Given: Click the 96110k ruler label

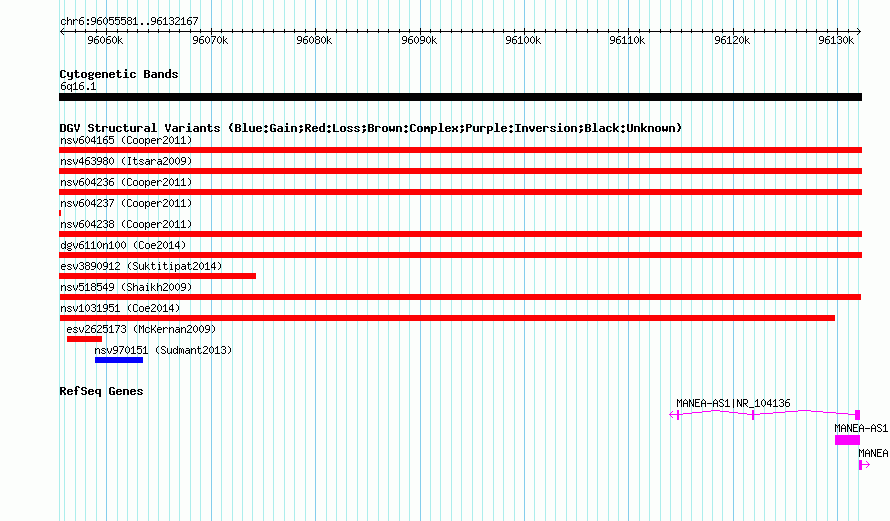Looking at the screenshot, I should click(x=627, y=40).
